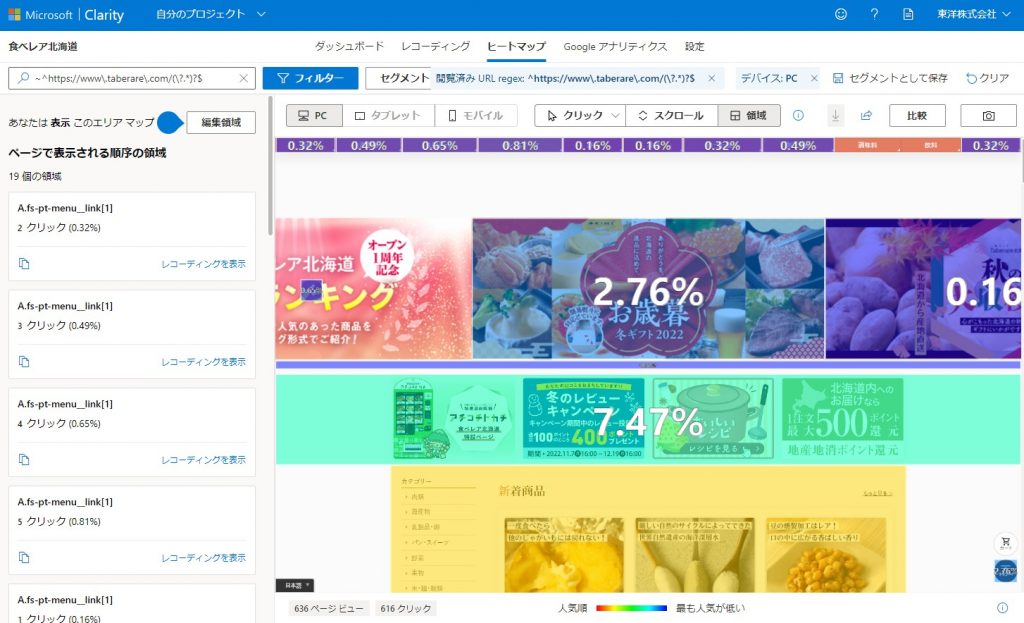Click the 編集領域 button
Image resolution: width=1024 pixels, height=623 pixels.
click(x=221, y=122)
